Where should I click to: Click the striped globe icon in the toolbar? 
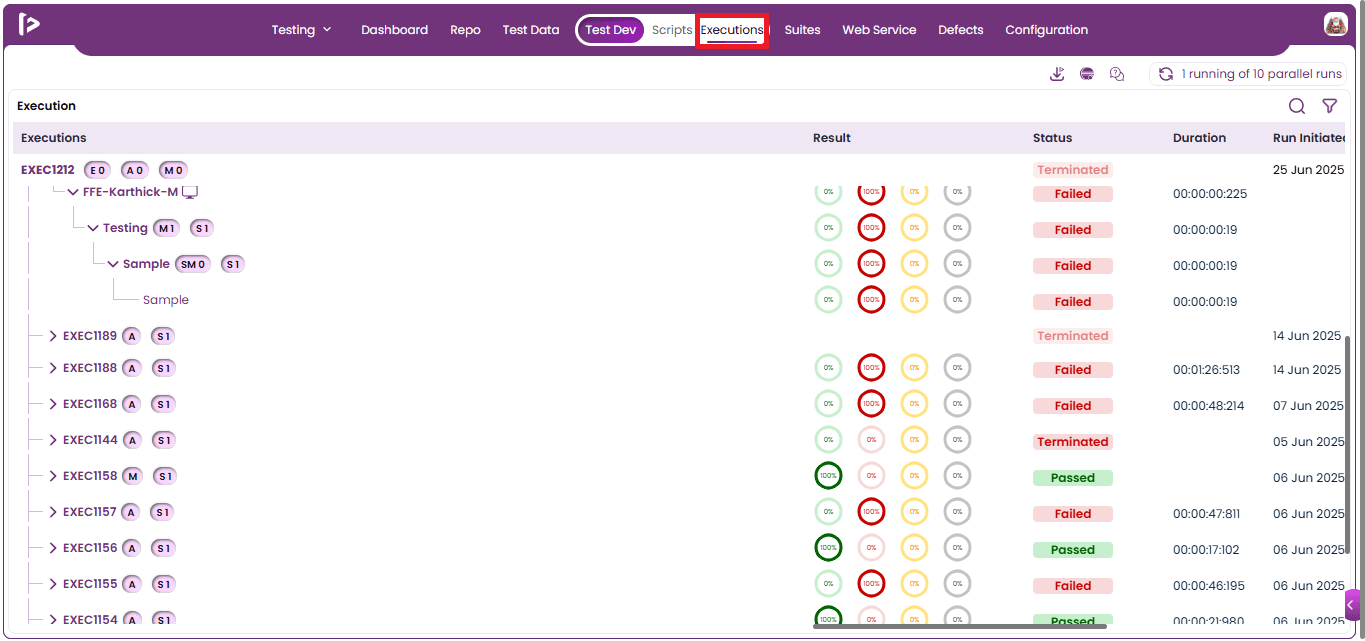point(1087,74)
